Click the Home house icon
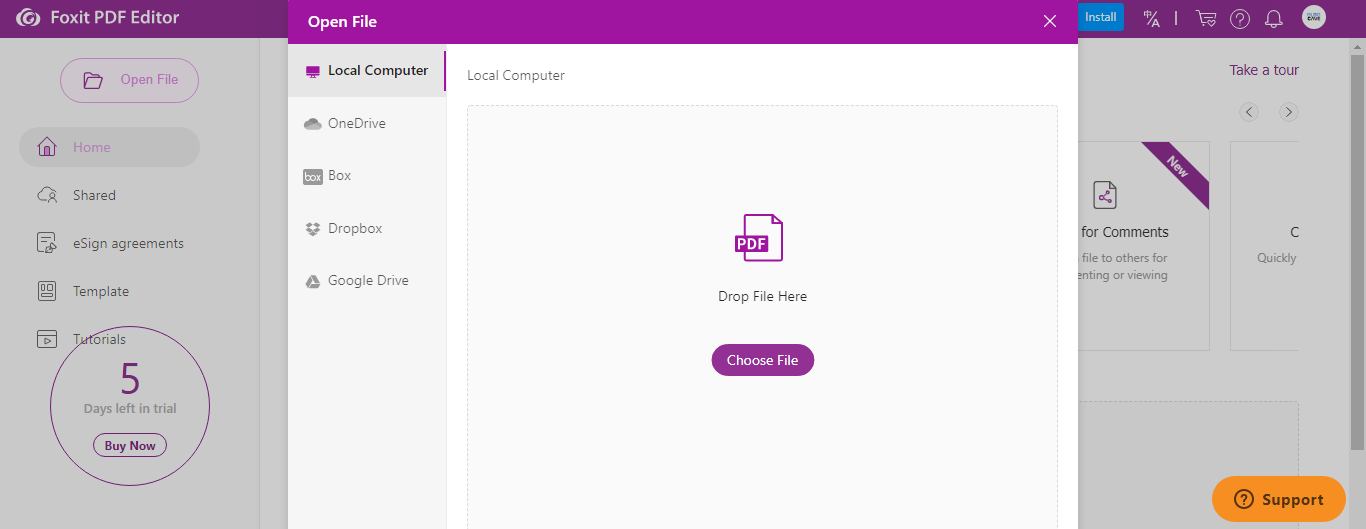Viewport: 1366px width, 529px height. pos(46,147)
